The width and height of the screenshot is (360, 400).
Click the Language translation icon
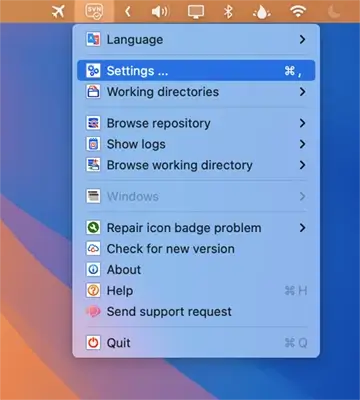tap(93, 39)
